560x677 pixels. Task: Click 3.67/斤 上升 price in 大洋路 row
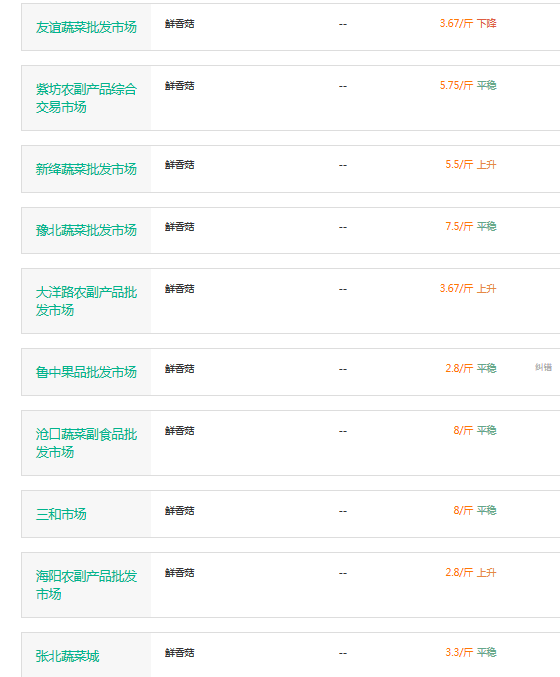click(468, 288)
